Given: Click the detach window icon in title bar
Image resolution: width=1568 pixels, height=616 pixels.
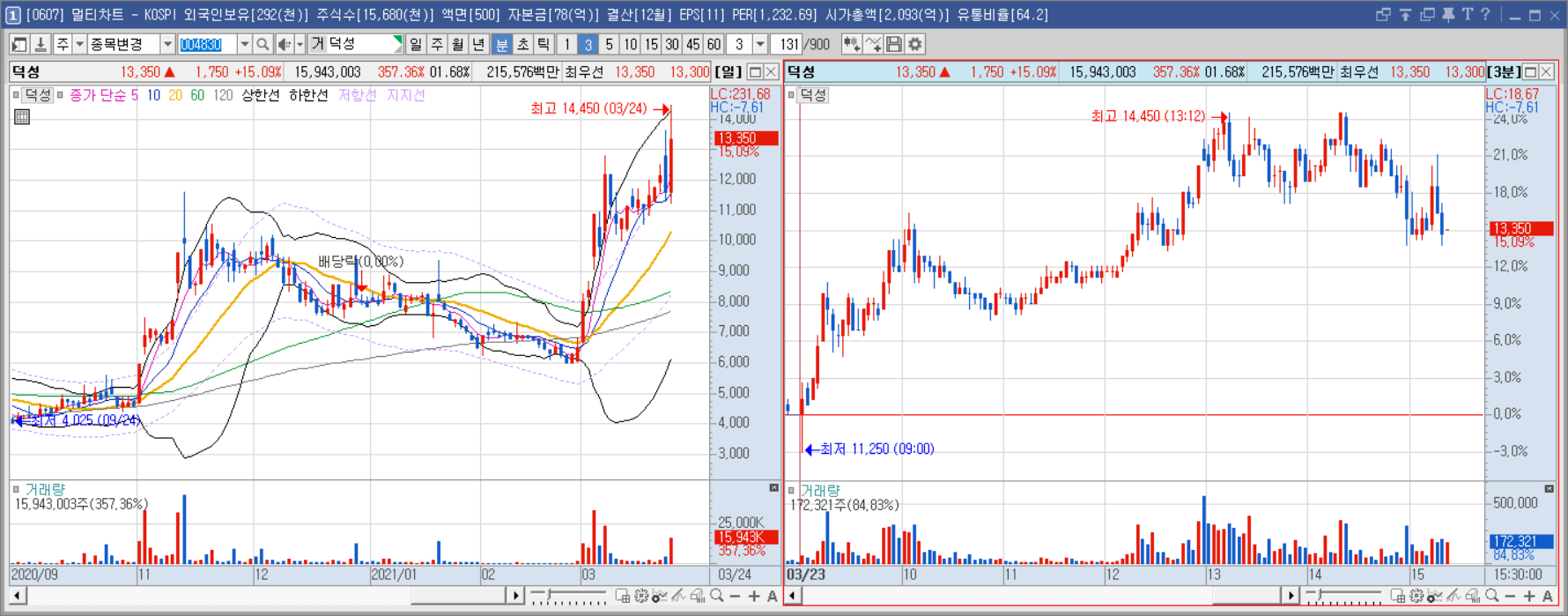Looking at the screenshot, I should tap(1383, 14).
